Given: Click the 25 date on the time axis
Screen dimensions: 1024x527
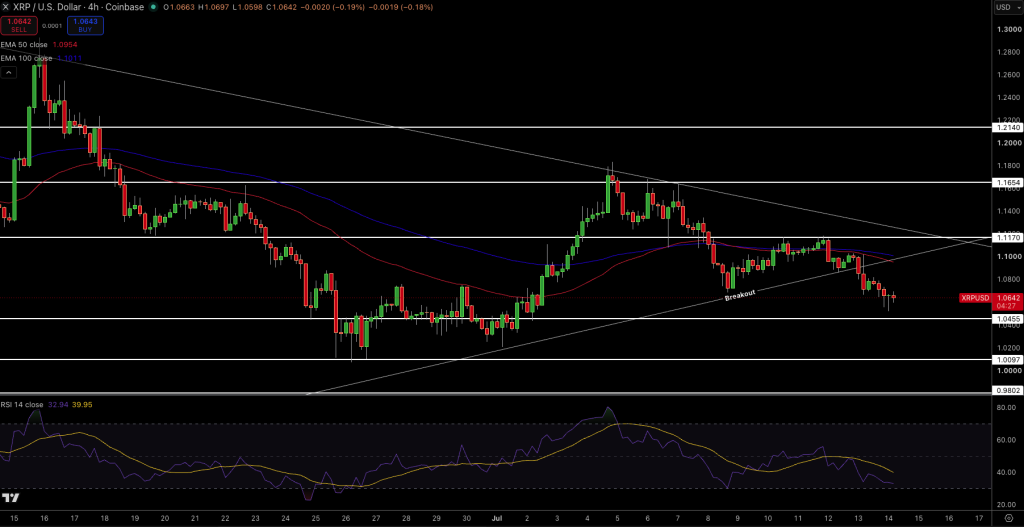Looking at the screenshot, I should click(315, 517).
